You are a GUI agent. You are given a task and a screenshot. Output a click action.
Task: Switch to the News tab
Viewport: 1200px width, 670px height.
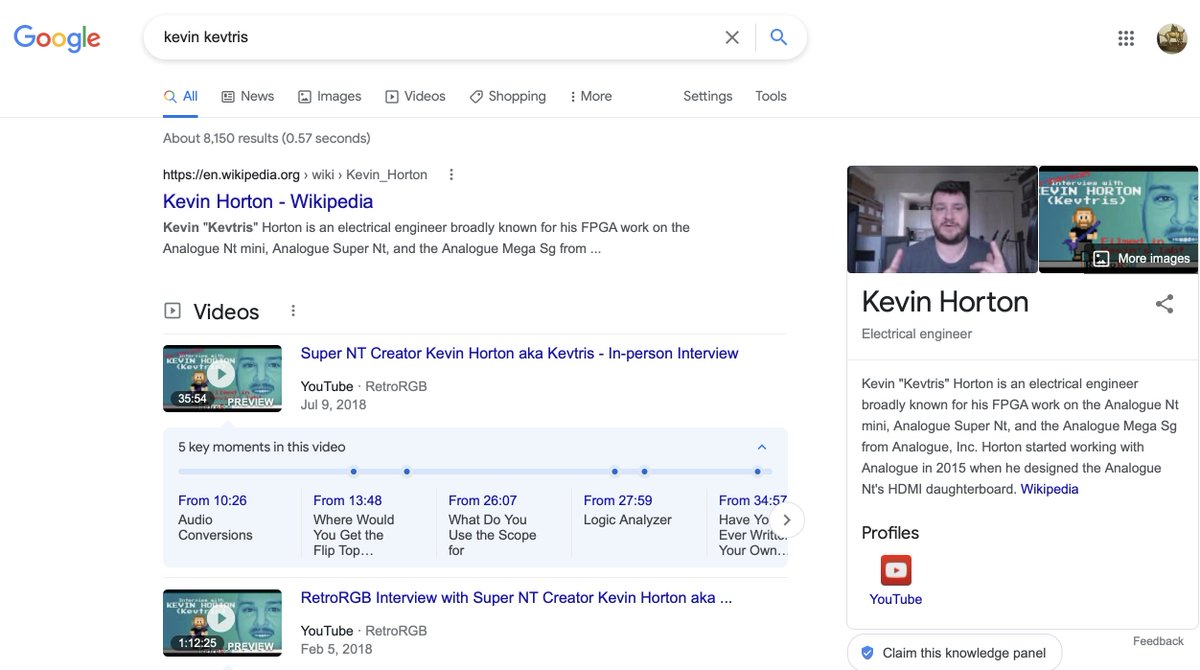(x=247, y=96)
